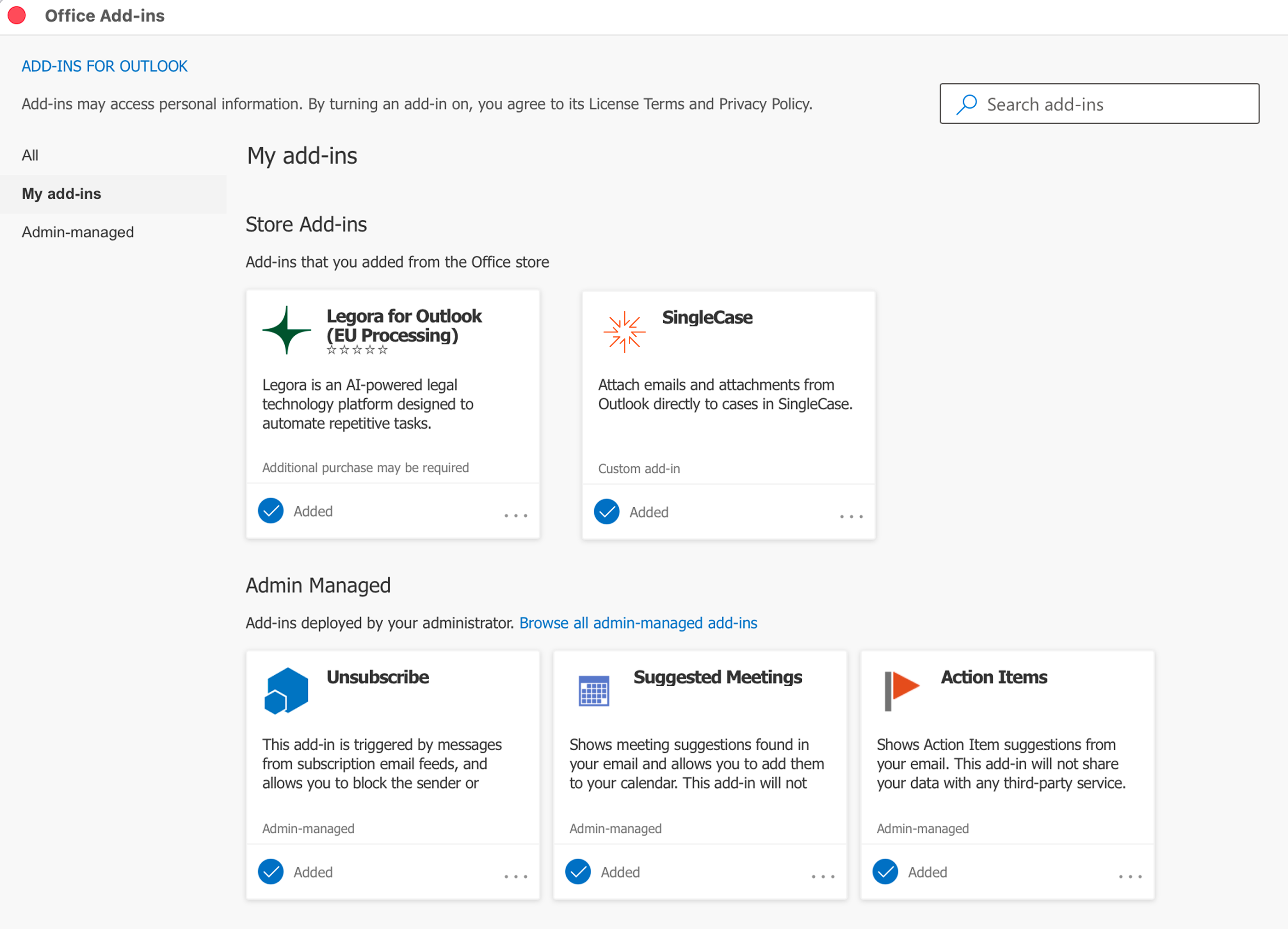Toggle the Added checkmark on Action Items card

(x=885, y=872)
